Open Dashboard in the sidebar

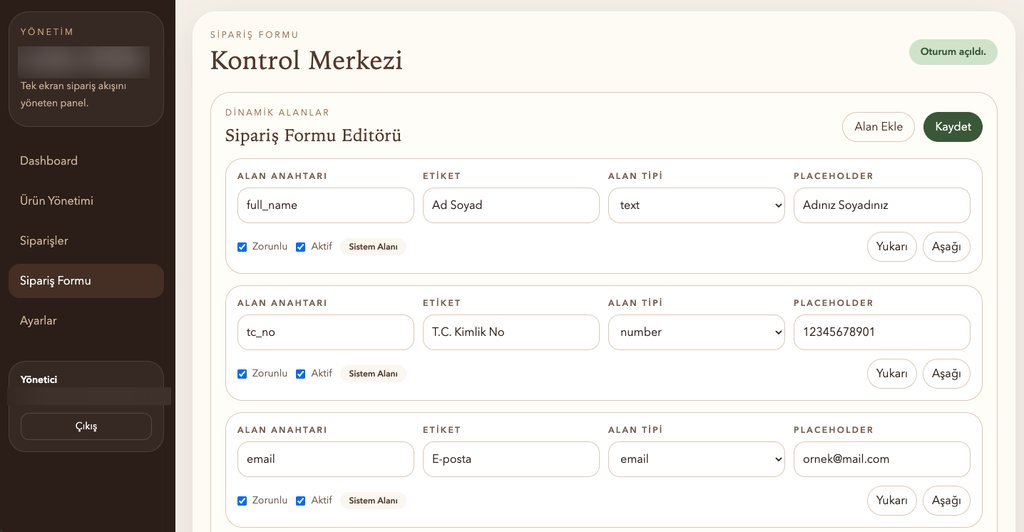49,161
